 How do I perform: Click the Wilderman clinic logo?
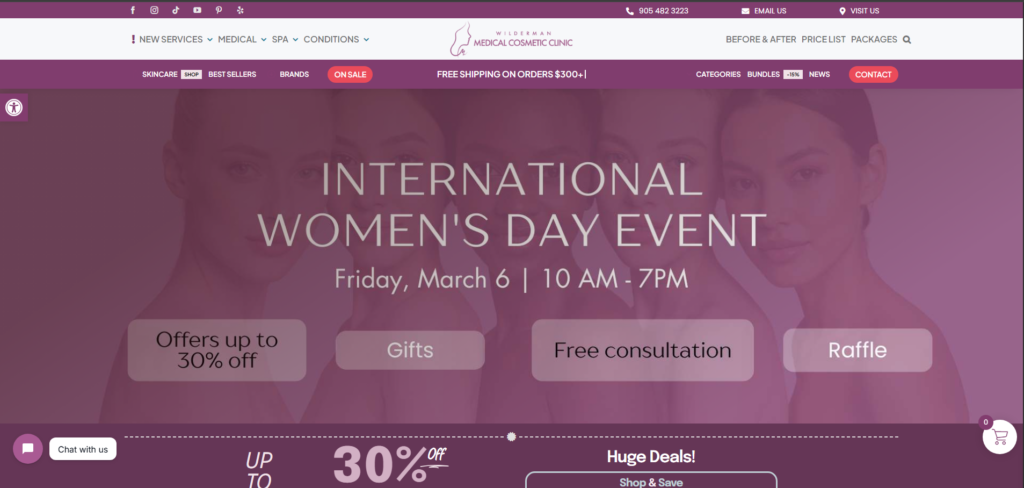click(x=511, y=39)
